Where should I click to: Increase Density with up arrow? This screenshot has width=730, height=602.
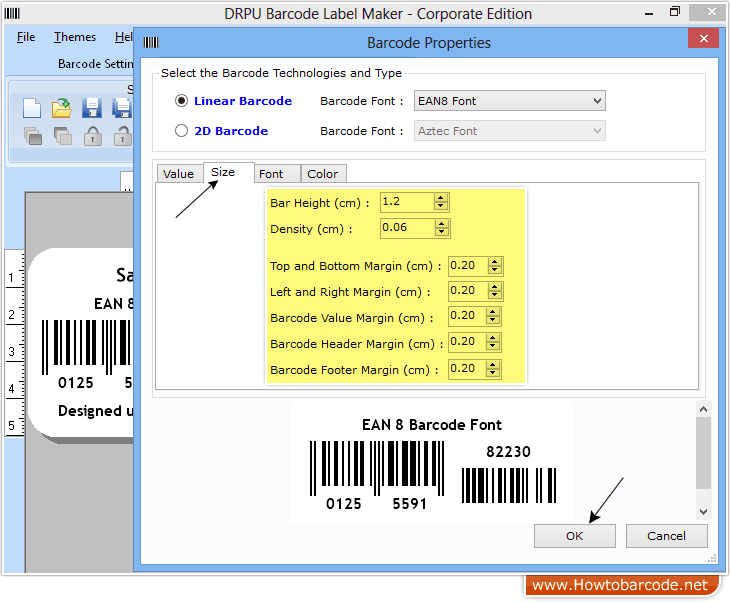[x=441, y=223]
